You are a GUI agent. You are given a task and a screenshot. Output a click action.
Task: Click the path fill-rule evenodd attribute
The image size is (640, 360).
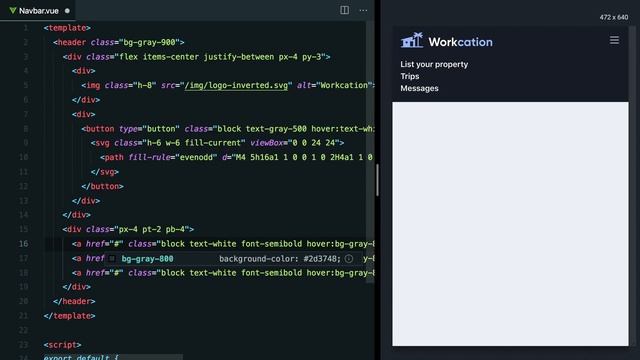(x=173, y=157)
